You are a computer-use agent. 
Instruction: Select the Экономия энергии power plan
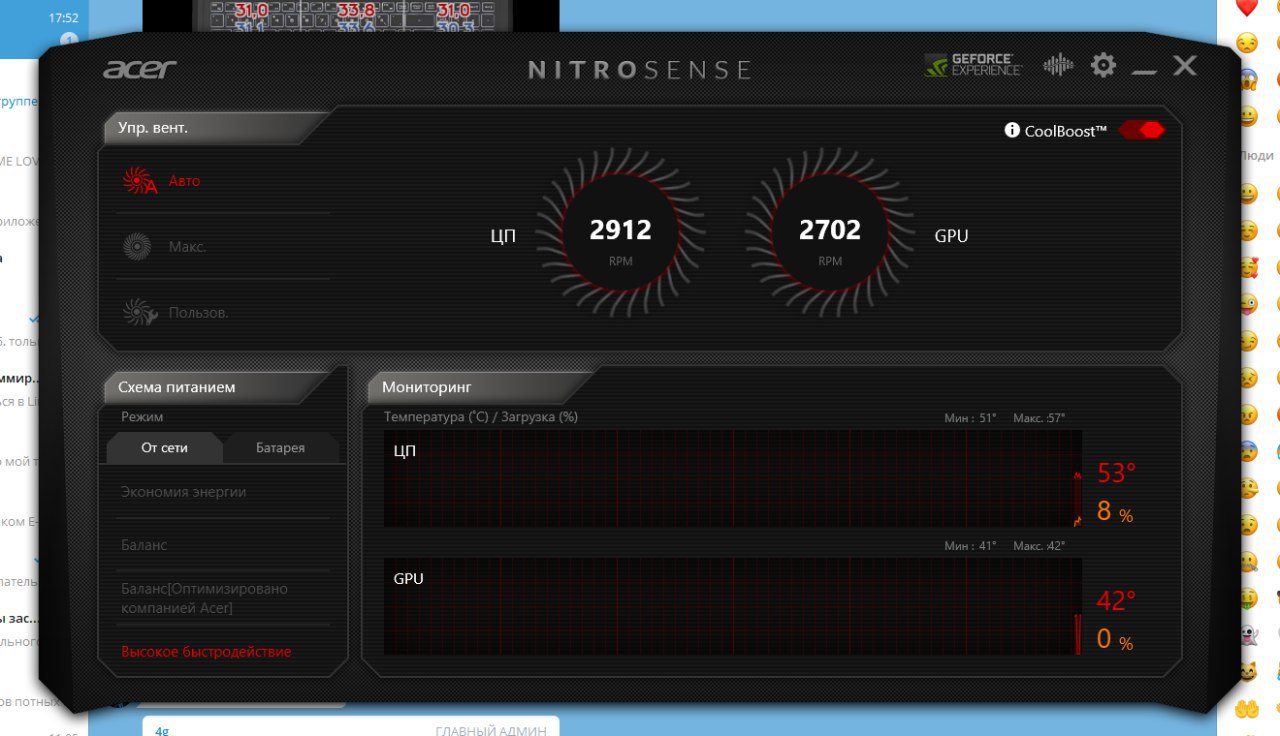tap(183, 492)
